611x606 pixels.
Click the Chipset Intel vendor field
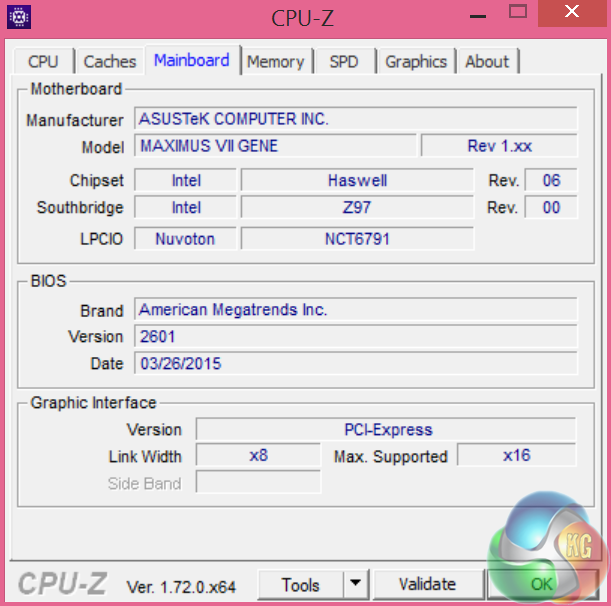[x=185, y=180]
